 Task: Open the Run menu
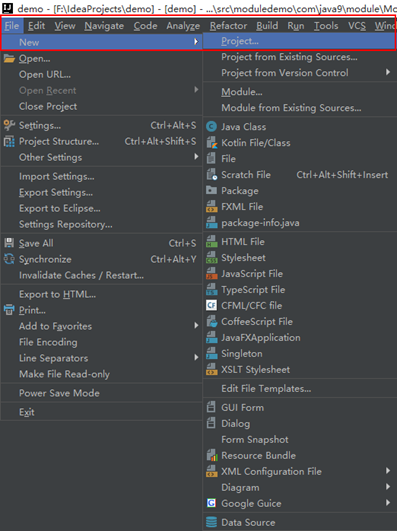(296, 26)
